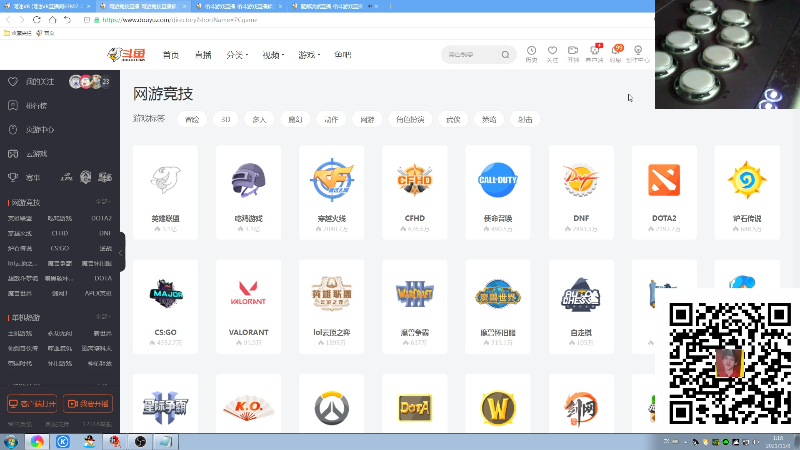Viewport: 800px width, 450px height.
Task: Expand the 分类 category dropdown
Action: (x=237, y=55)
